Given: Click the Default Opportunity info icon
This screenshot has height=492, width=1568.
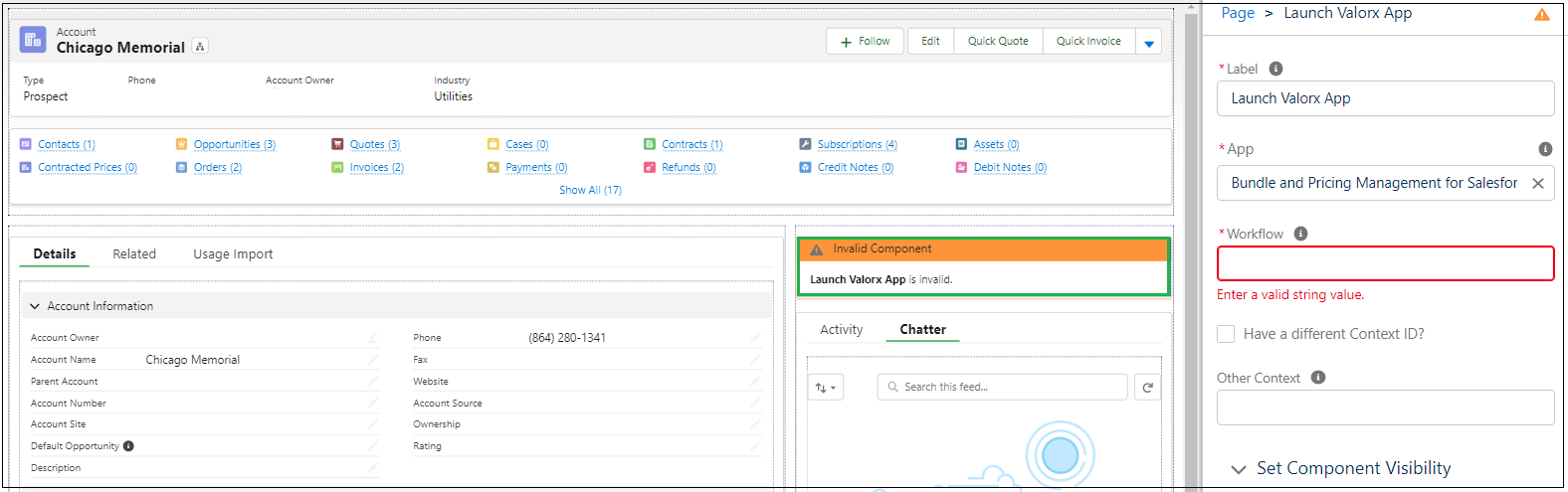Looking at the screenshot, I should (128, 446).
